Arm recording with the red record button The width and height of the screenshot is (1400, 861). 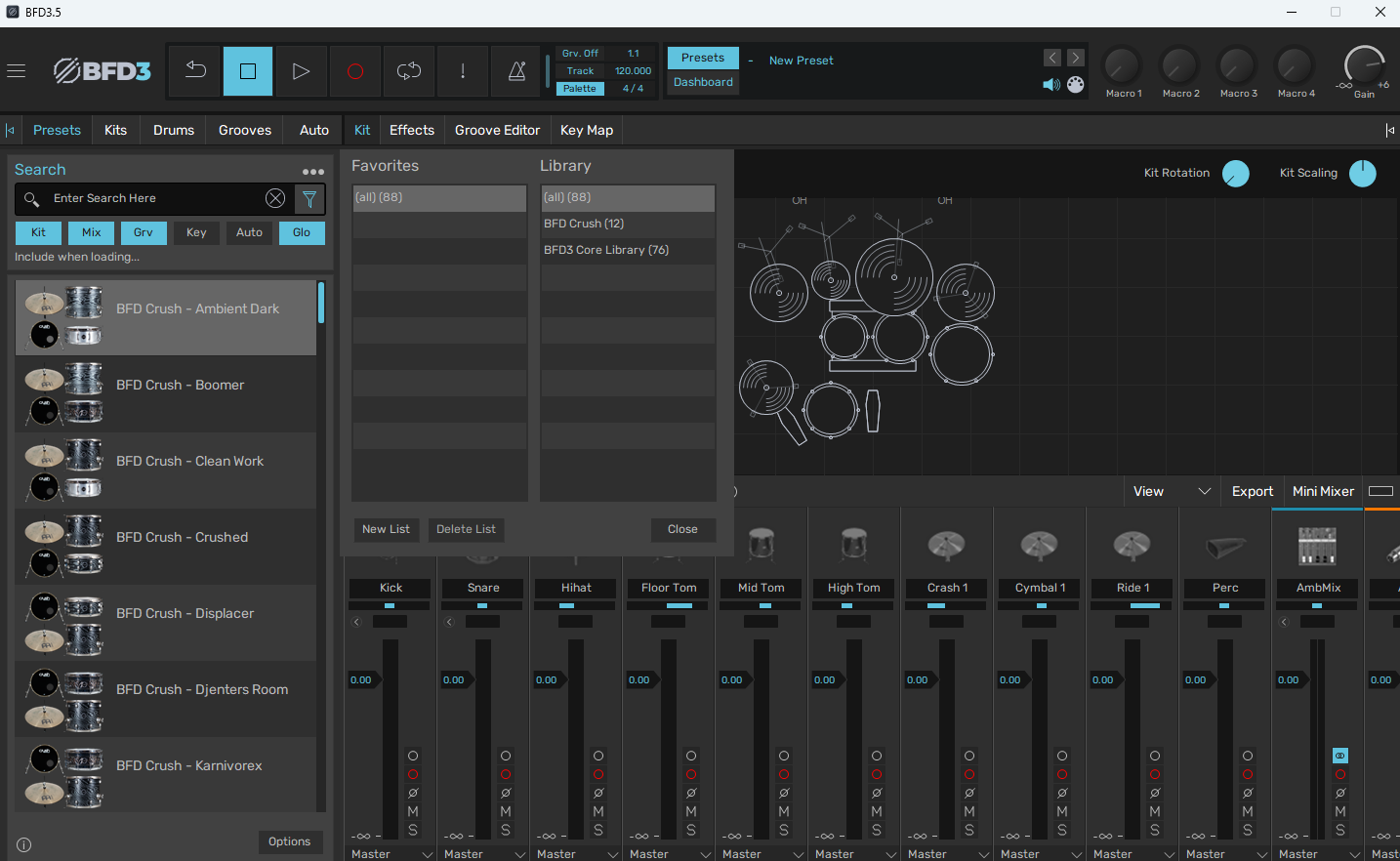coord(355,70)
